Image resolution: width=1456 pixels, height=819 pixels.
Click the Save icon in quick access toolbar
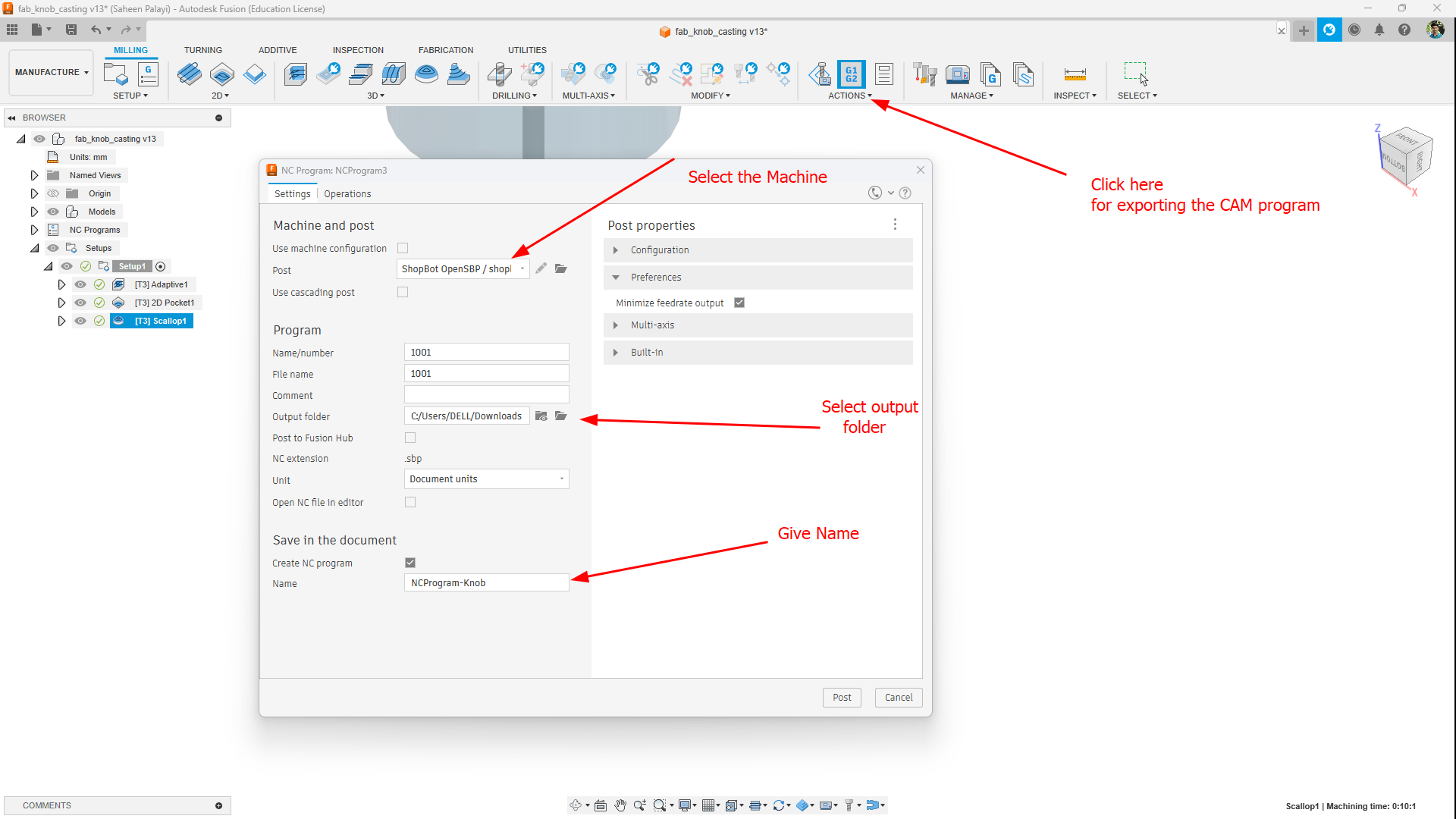pyautogui.click(x=71, y=30)
